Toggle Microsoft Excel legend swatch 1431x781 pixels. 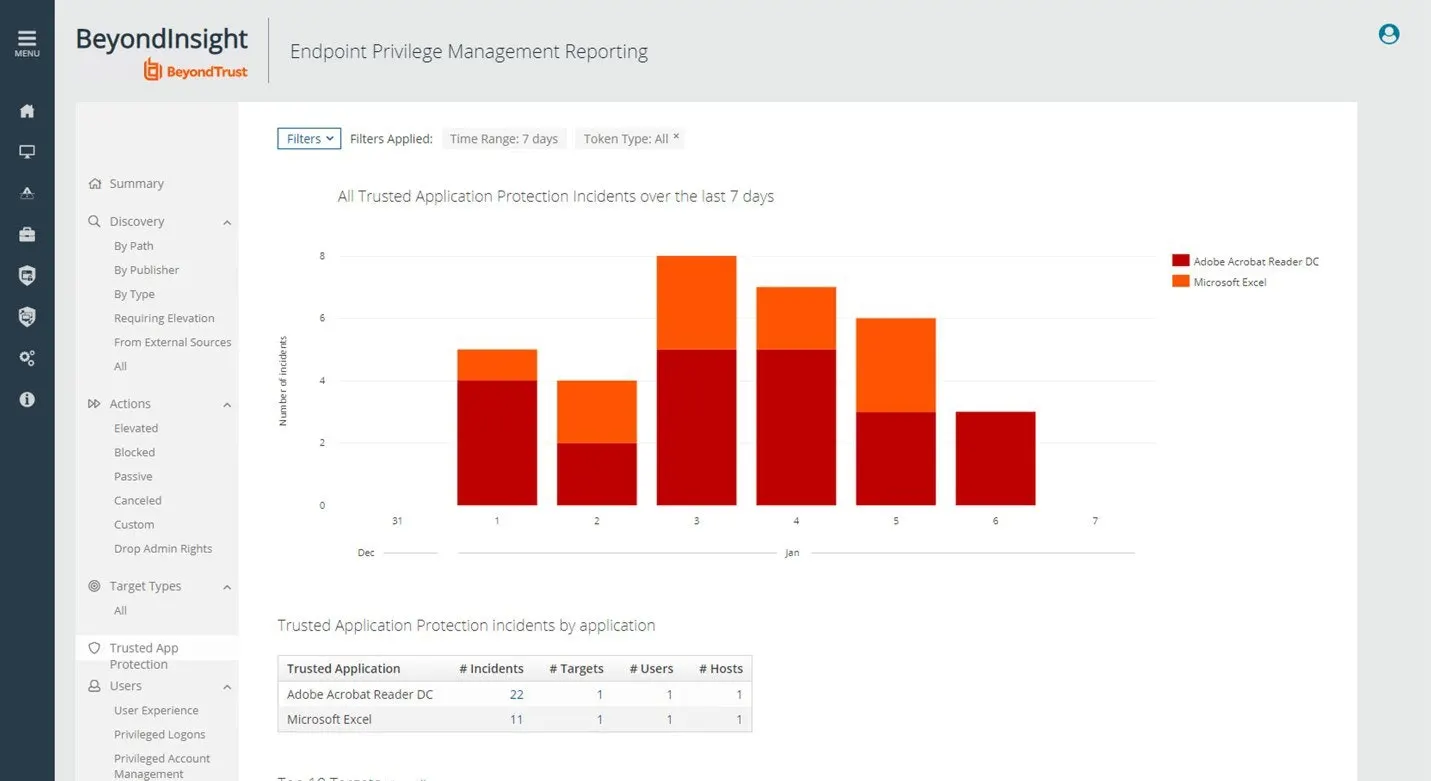point(1180,282)
